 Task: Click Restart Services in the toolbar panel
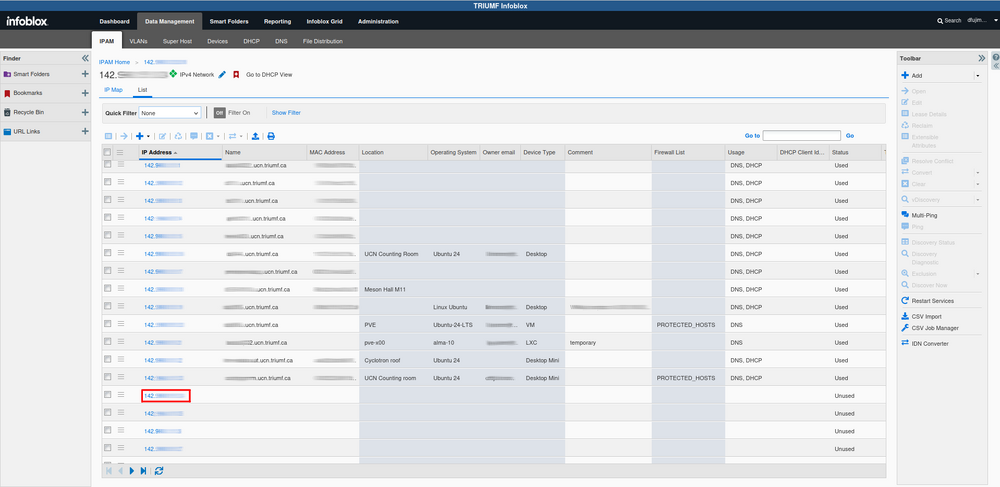click(932, 301)
